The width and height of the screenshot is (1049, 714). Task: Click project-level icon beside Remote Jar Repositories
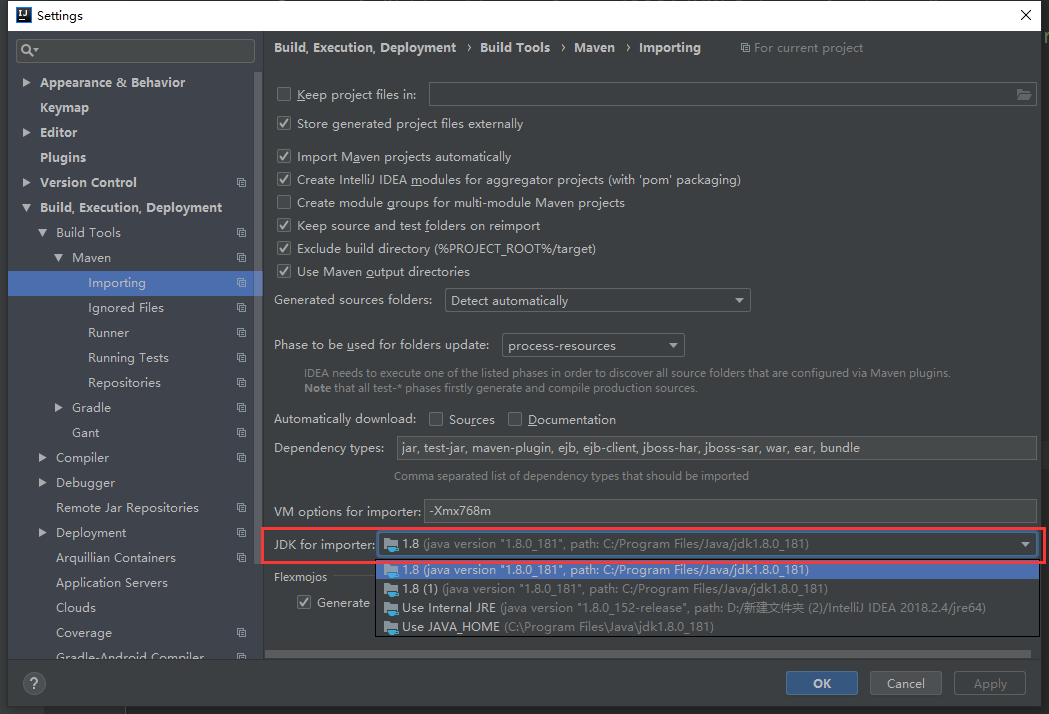pyautogui.click(x=242, y=508)
